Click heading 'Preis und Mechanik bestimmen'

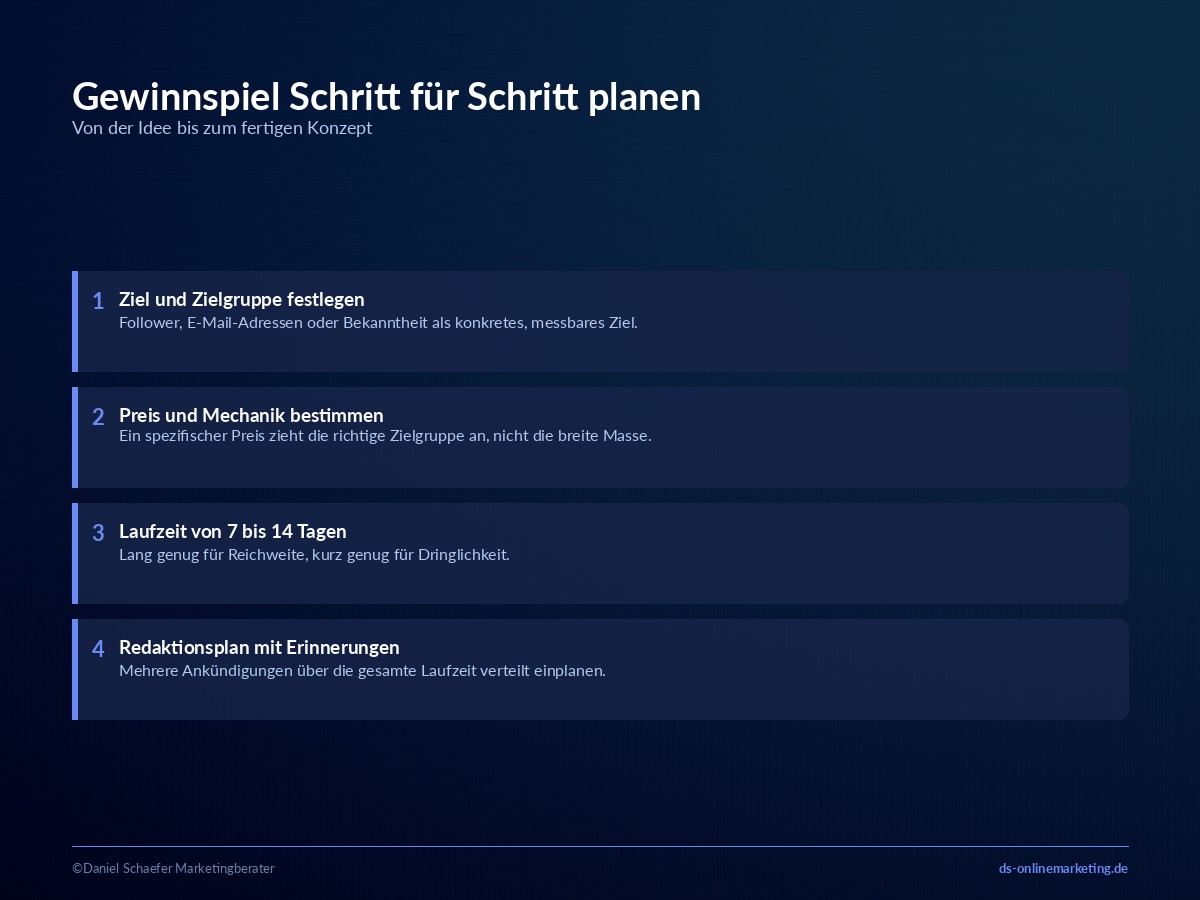coord(251,415)
